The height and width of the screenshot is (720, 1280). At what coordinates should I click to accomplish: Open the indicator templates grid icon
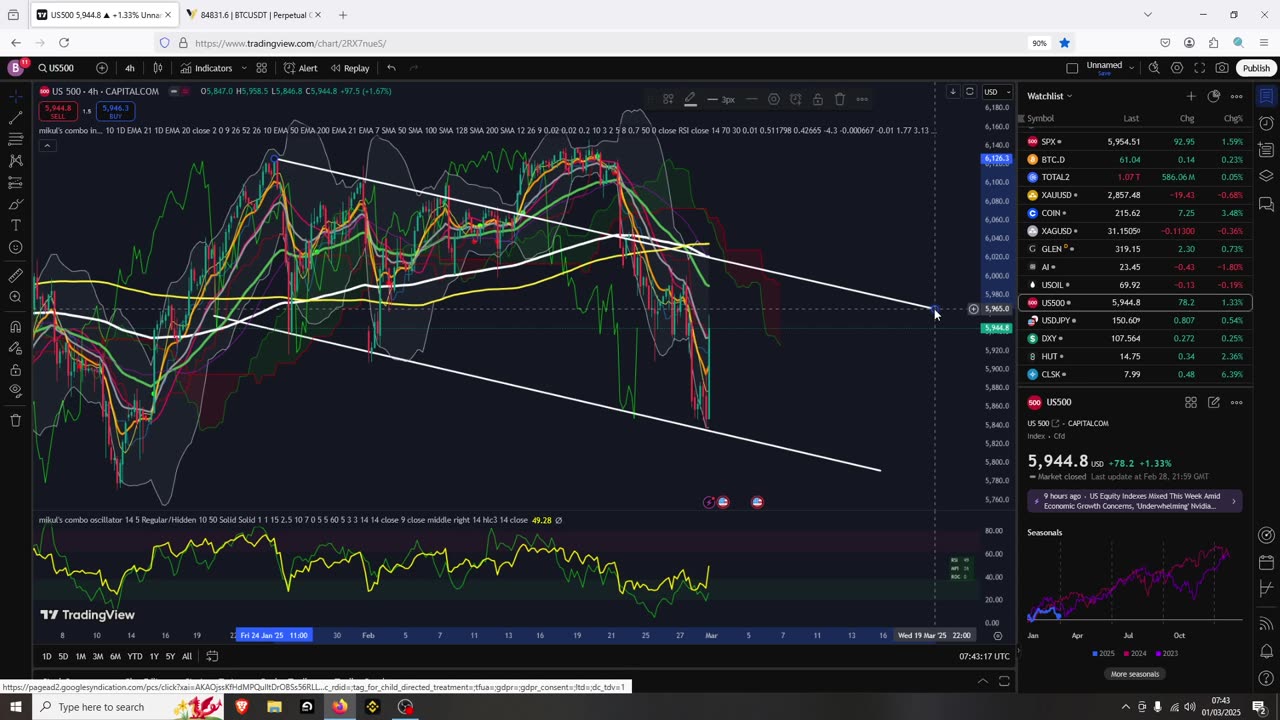coord(261,68)
